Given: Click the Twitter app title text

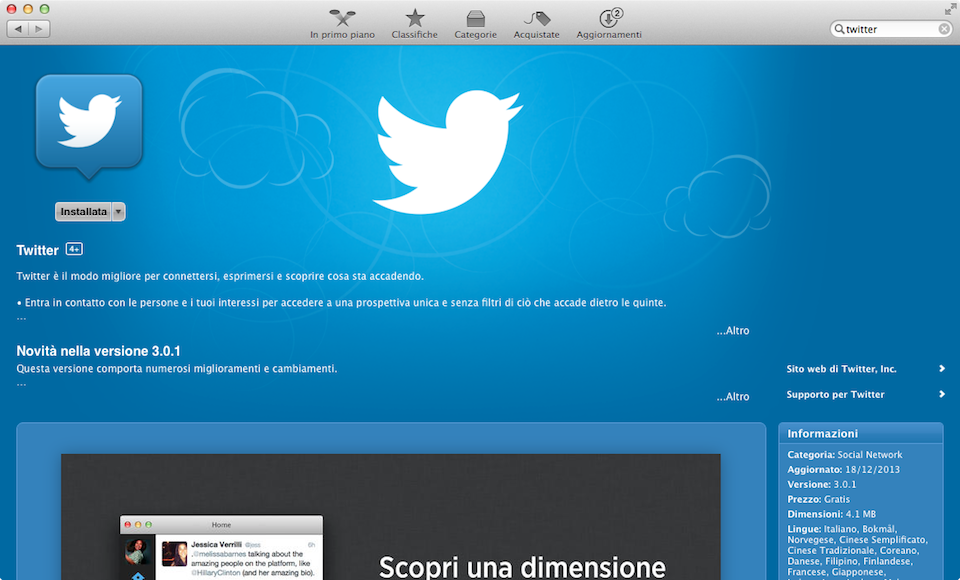Looking at the screenshot, I should [37, 250].
